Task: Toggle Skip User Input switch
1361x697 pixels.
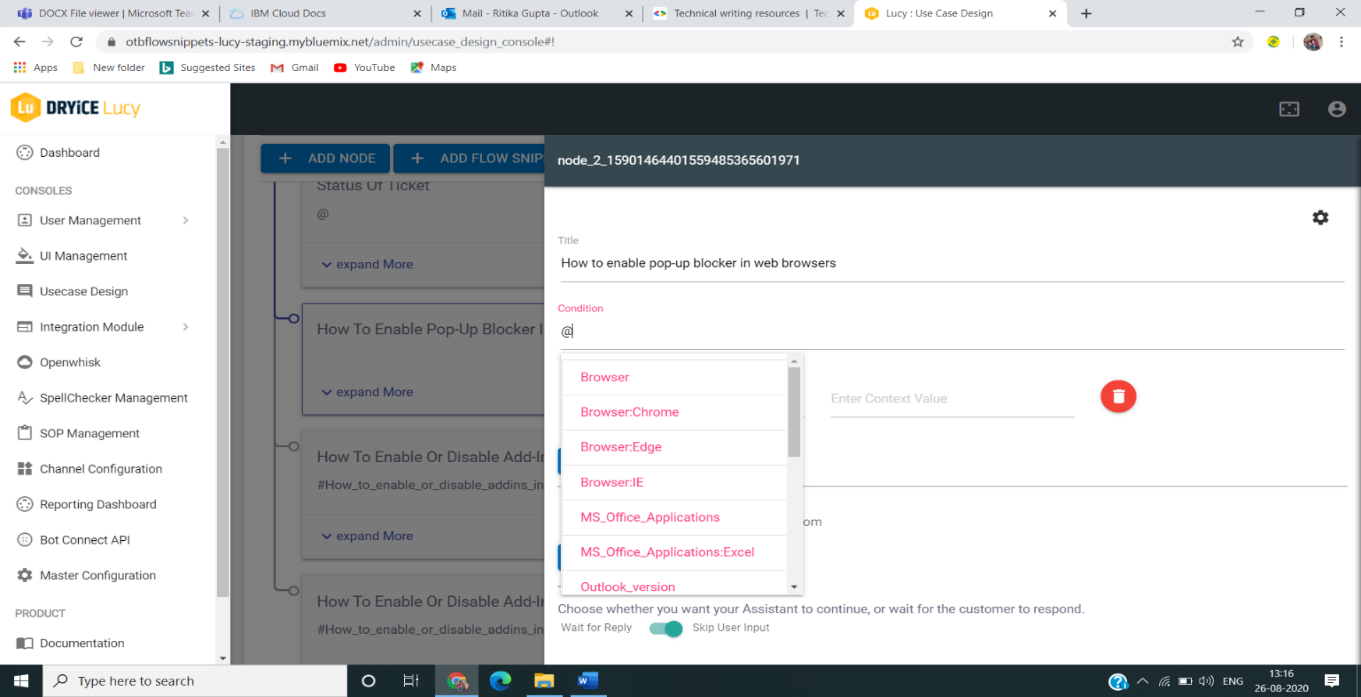Action: point(667,629)
